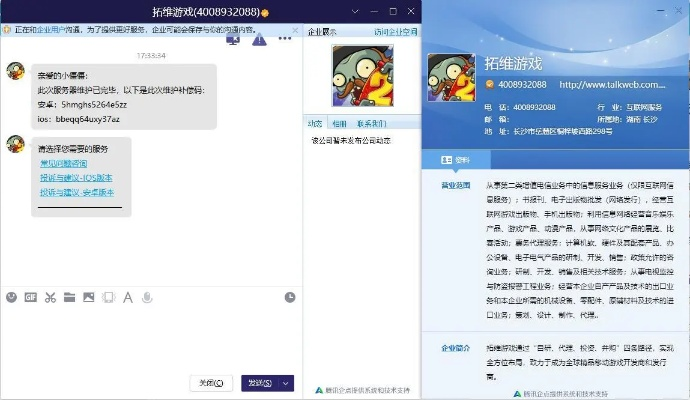The height and width of the screenshot is (400, 690).
Task: Open the emoji picker
Action: point(12,297)
